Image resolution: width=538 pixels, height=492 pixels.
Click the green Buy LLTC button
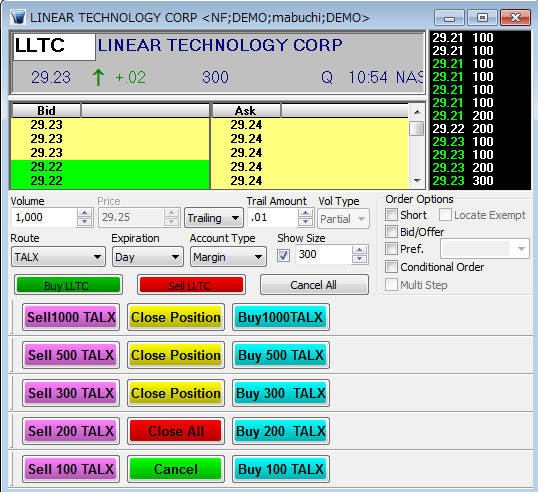(x=68, y=285)
